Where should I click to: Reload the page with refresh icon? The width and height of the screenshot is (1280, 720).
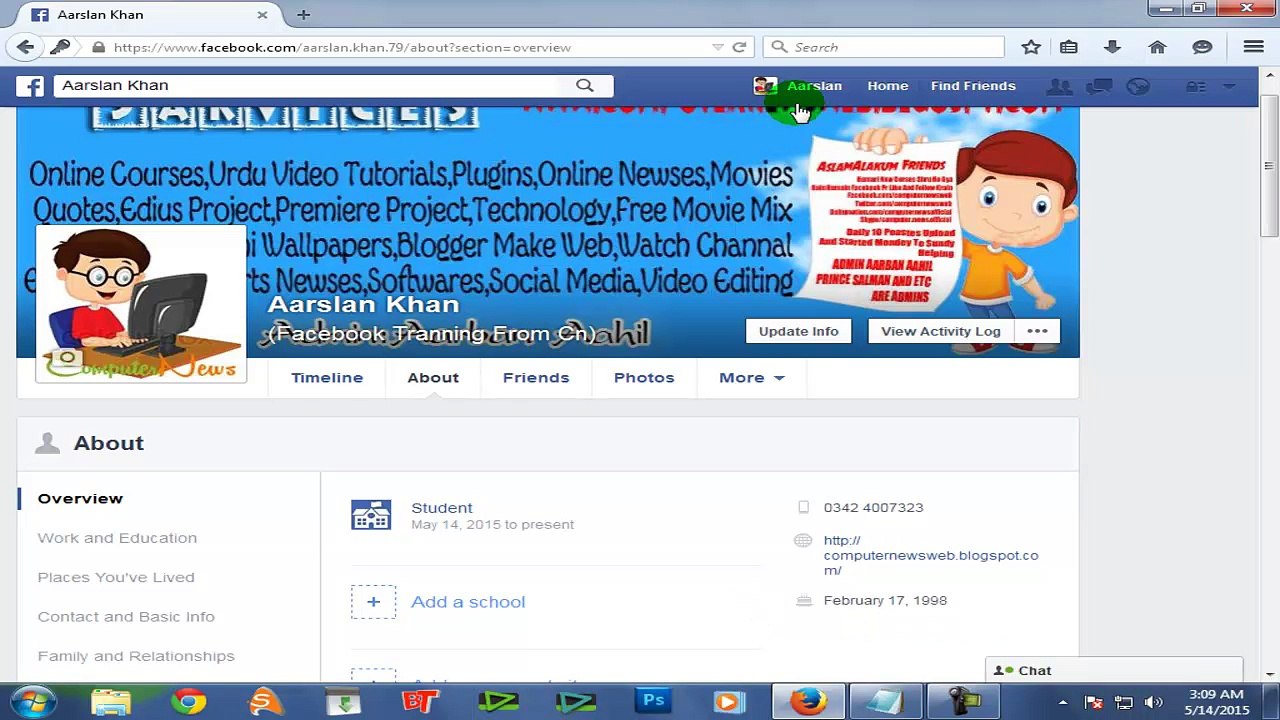pyautogui.click(x=739, y=47)
